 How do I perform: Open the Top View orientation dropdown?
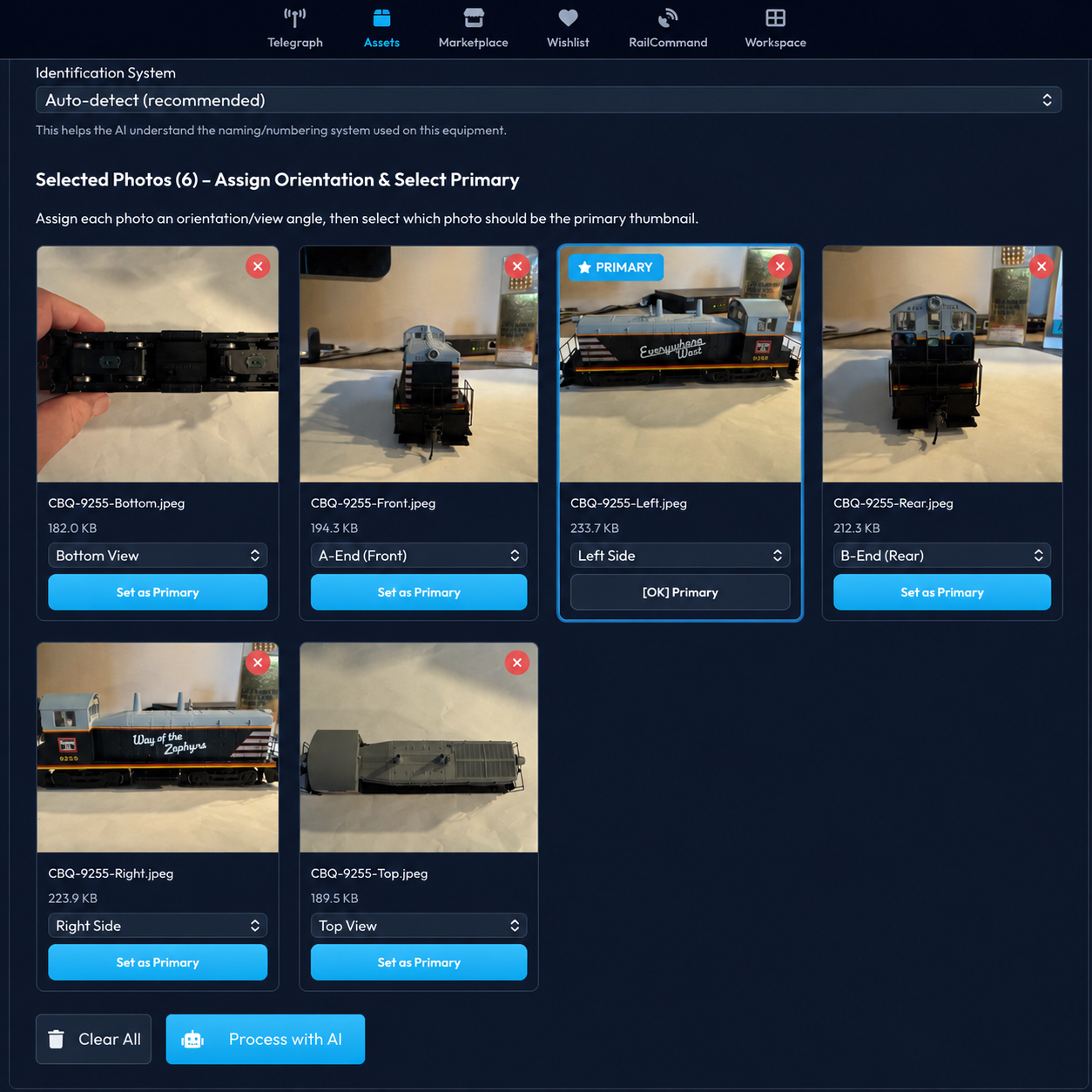(419, 926)
